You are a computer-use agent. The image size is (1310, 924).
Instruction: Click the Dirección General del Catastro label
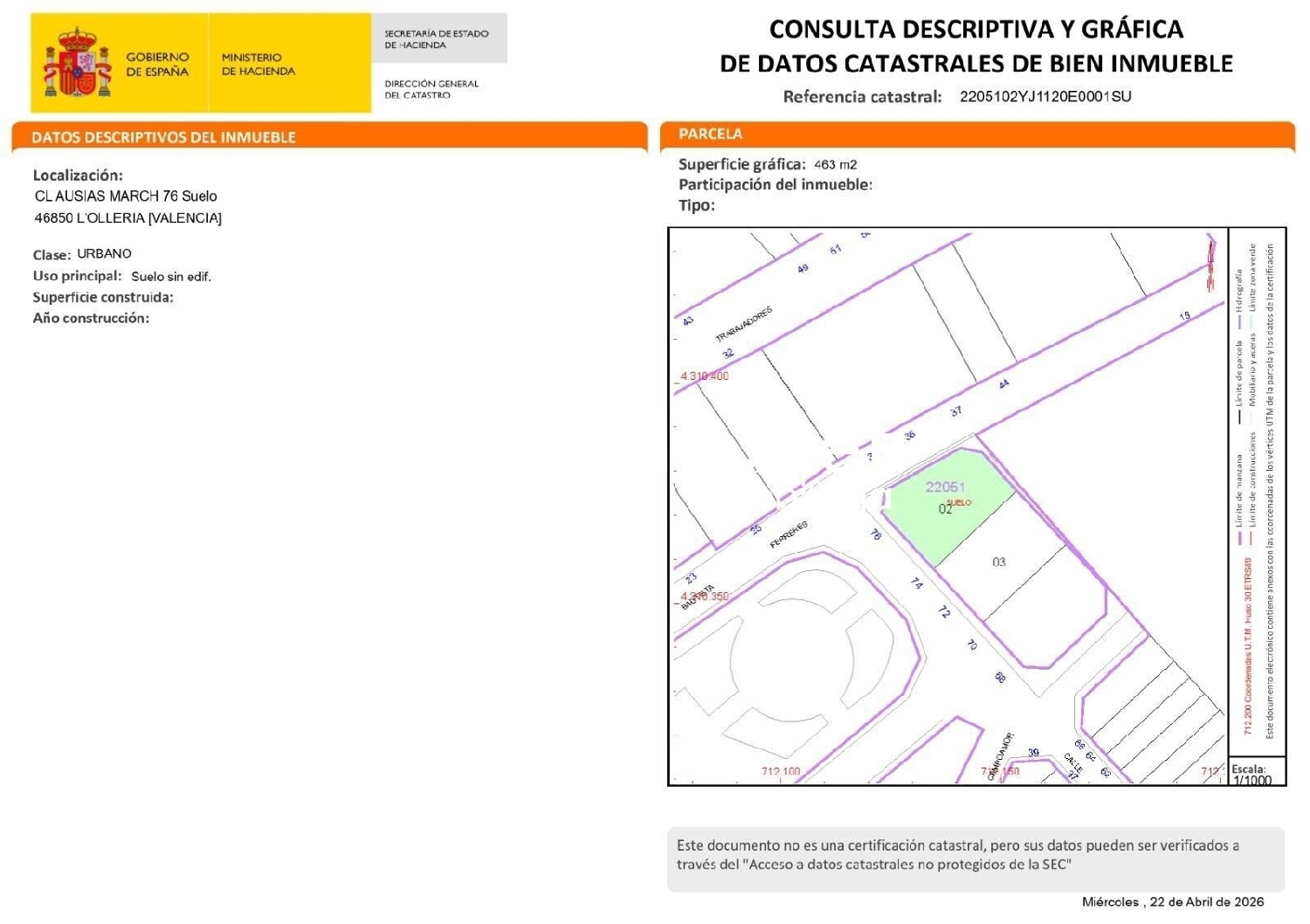tap(431, 89)
